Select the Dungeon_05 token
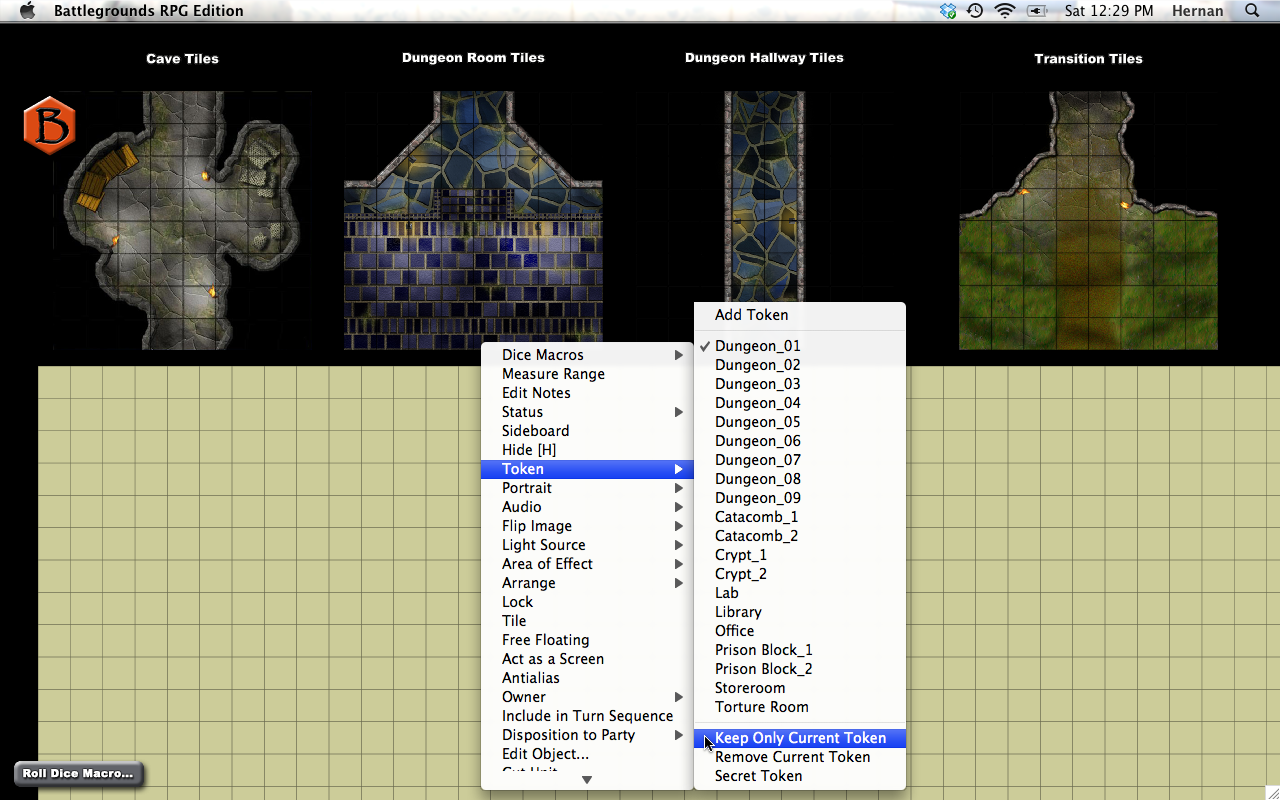 (800, 422)
